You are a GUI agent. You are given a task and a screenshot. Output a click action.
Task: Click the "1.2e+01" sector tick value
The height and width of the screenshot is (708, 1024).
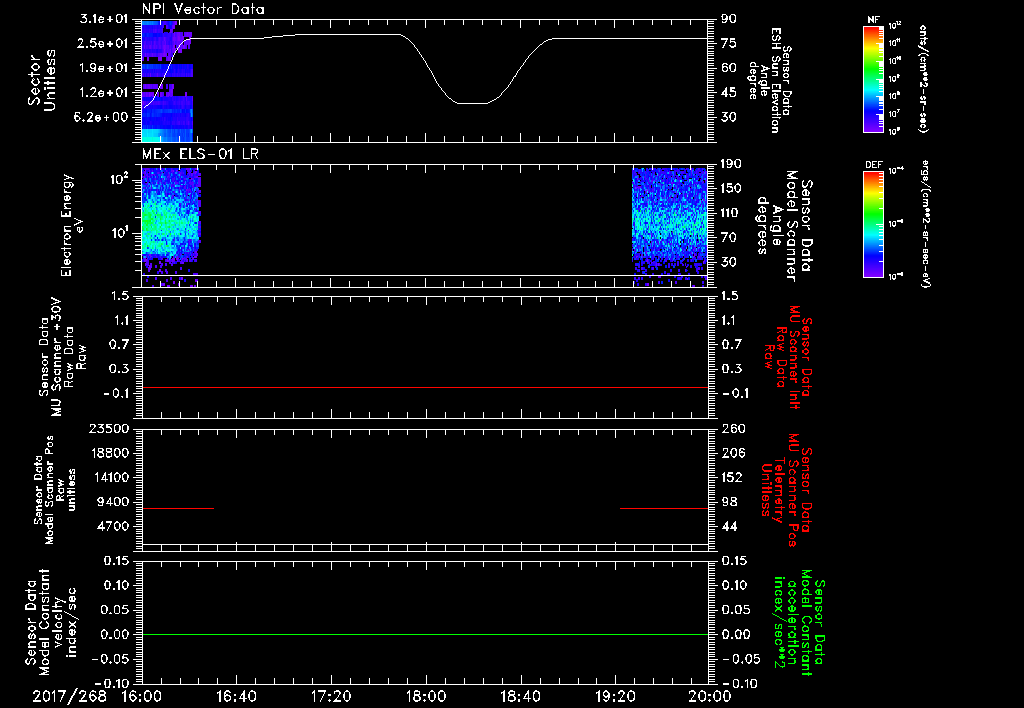(x=104, y=93)
